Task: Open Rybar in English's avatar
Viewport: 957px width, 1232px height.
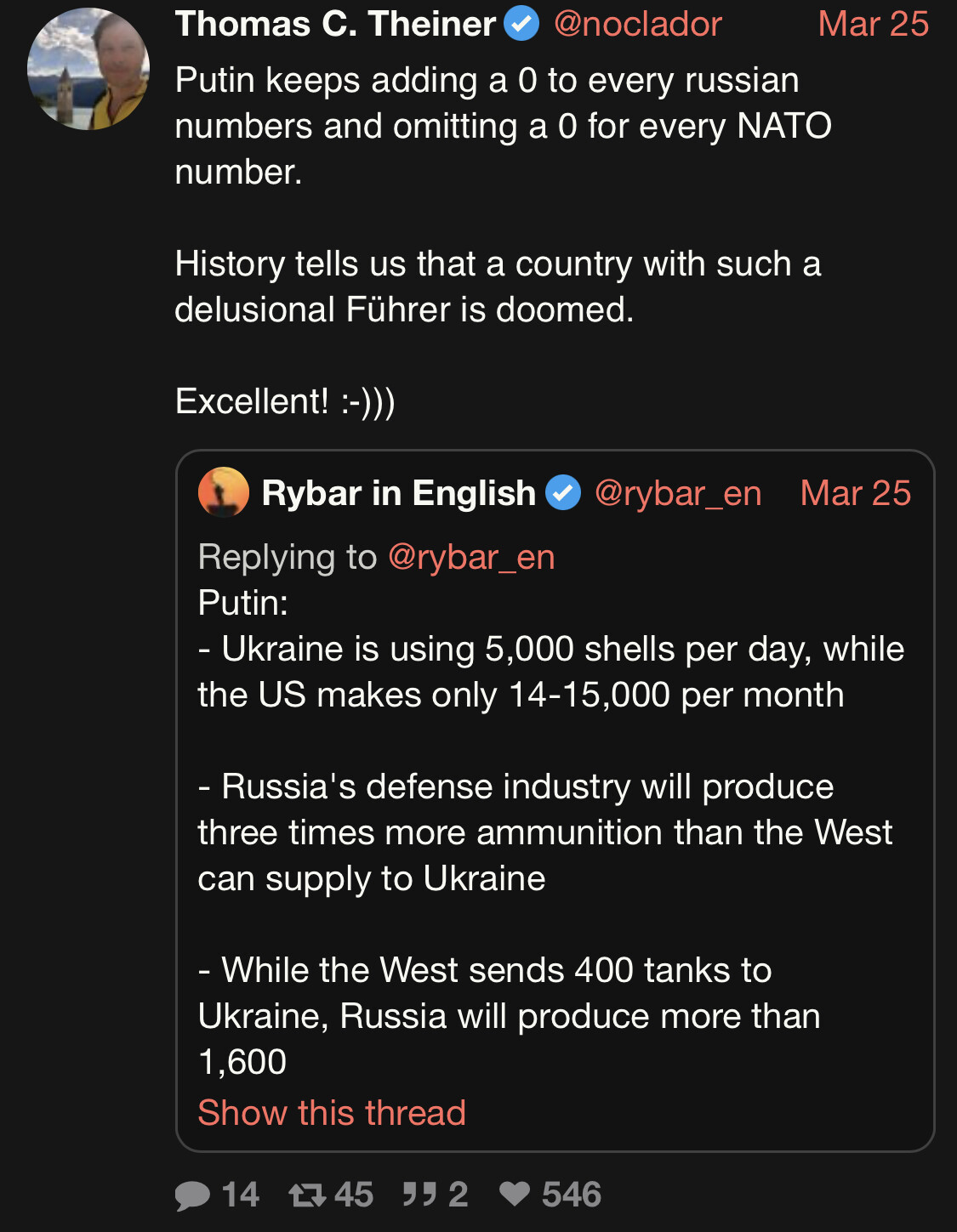Action: tap(223, 492)
